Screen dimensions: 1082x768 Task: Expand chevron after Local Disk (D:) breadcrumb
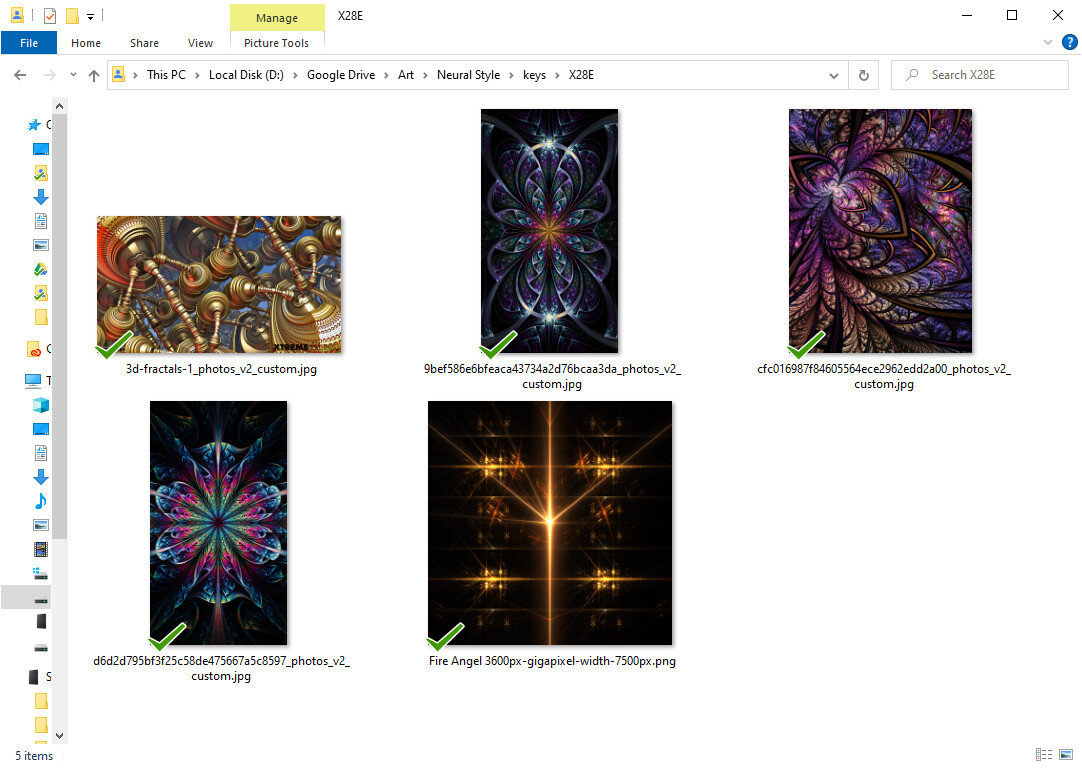pos(295,75)
